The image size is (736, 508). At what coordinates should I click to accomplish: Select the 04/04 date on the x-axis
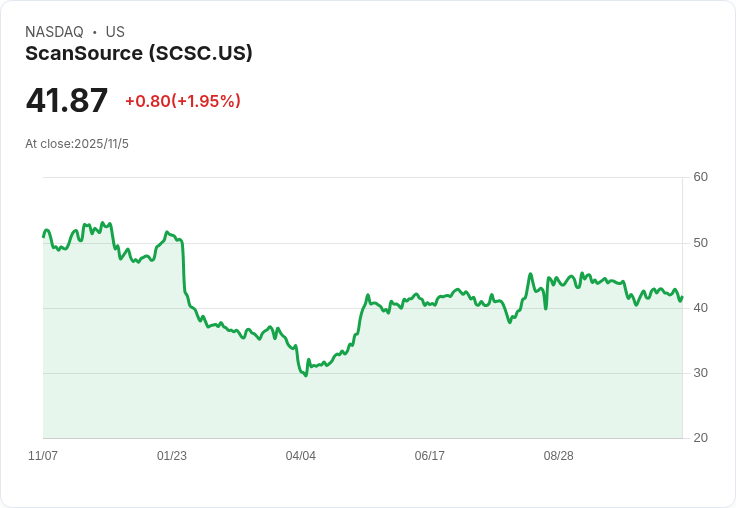(301, 456)
